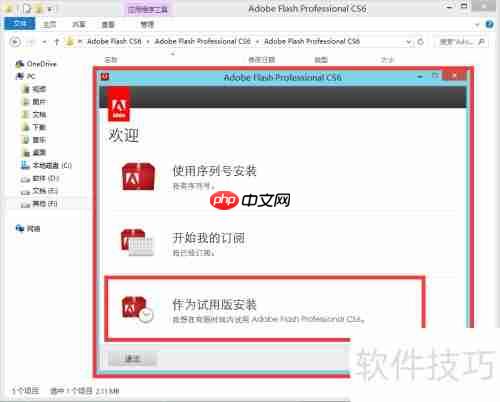This screenshot has width=500, height=402.
Task: Click the OneDrive cloud icon
Action: pyautogui.click(x=20, y=64)
